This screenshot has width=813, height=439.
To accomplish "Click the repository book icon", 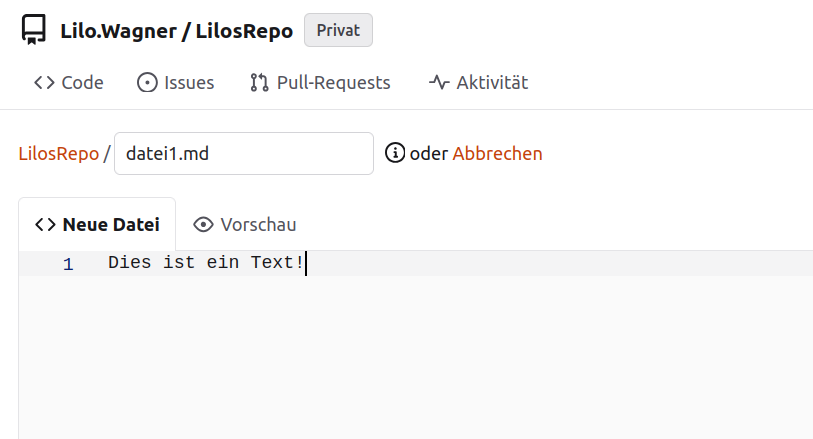I will tap(34, 31).
